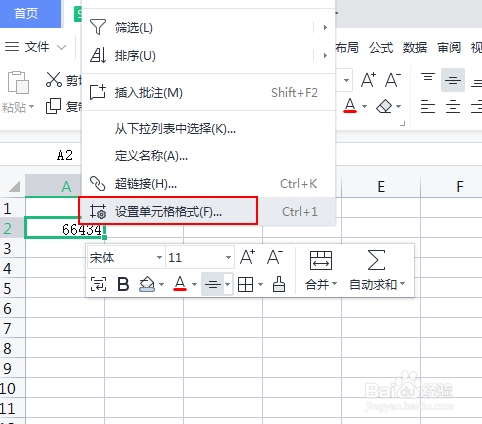This screenshot has height=424, width=482.
Task: Click the Copy icon in ribbon
Action: click(x=53, y=106)
